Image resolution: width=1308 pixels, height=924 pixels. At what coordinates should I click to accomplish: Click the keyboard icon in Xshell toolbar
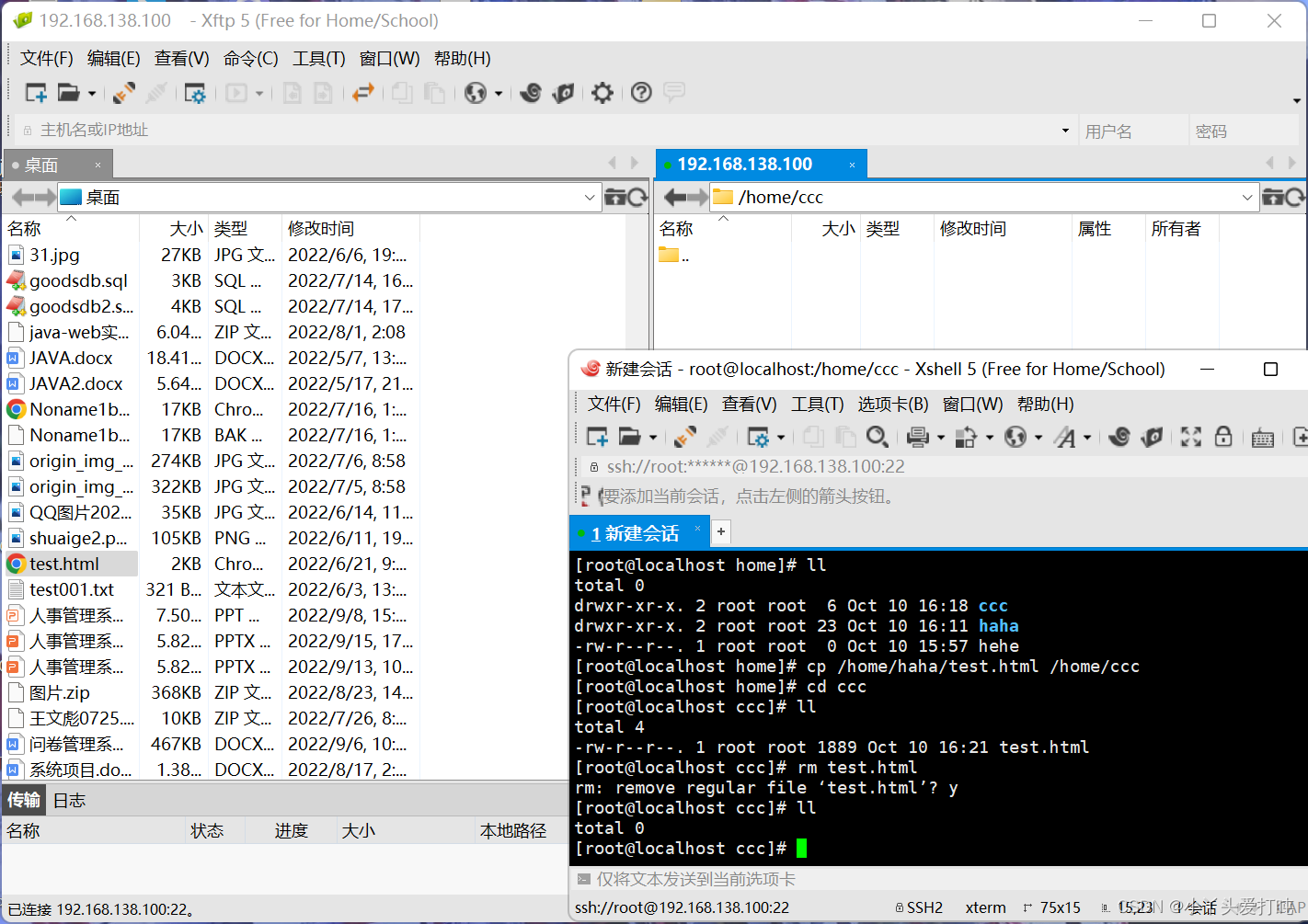(x=1263, y=438)
